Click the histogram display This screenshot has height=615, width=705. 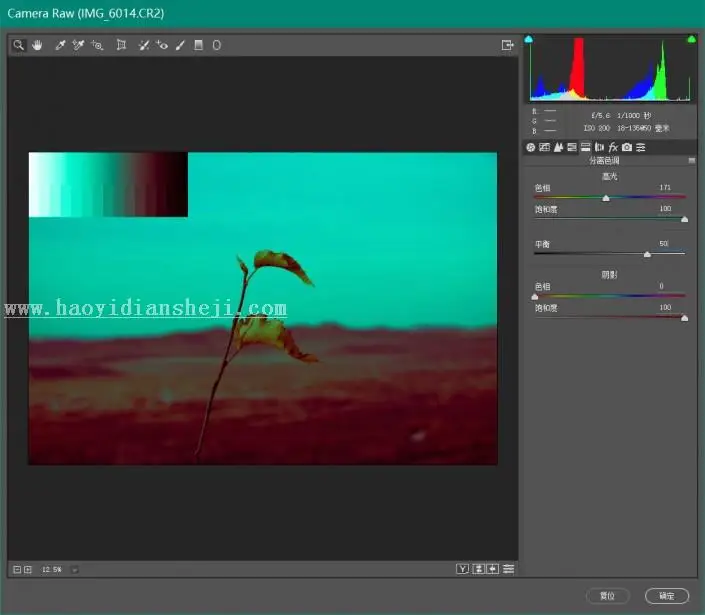pyautogui.click(x=610, y=69)
